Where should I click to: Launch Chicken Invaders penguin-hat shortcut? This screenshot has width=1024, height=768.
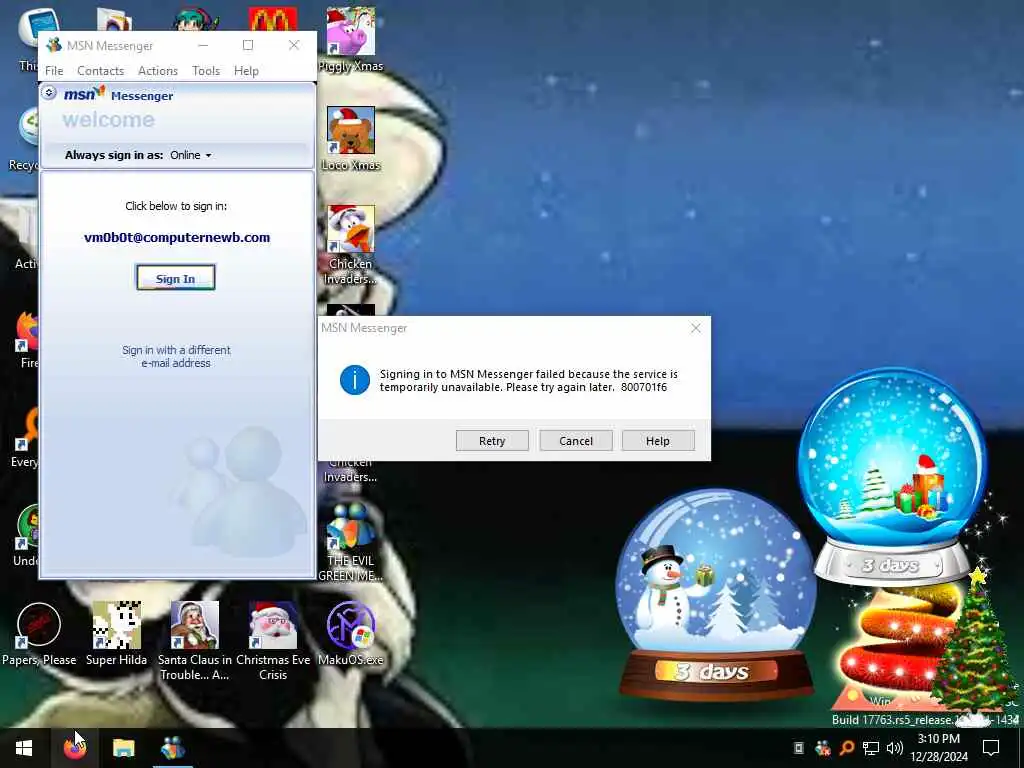[351, 245]
